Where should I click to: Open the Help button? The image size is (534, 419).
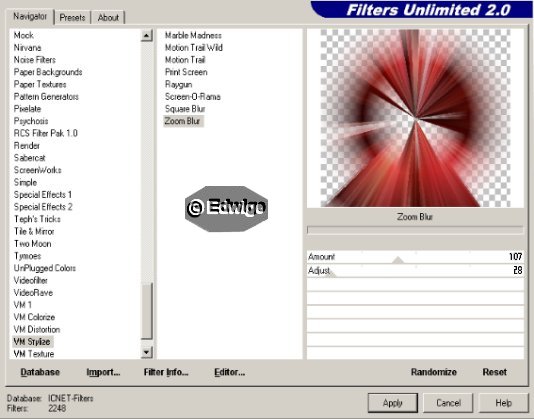pyautogui.click(x=503, y=403)
